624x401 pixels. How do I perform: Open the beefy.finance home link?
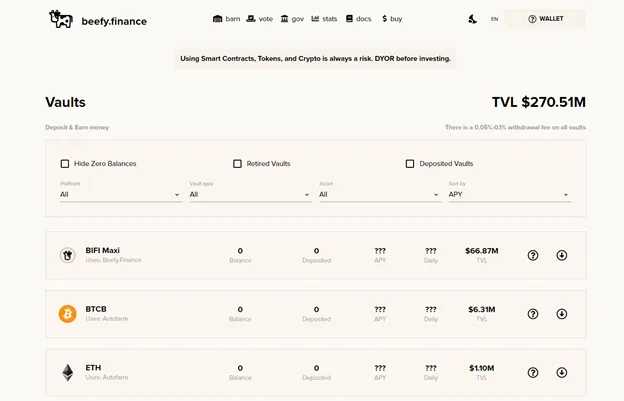[x=114, y=21]
